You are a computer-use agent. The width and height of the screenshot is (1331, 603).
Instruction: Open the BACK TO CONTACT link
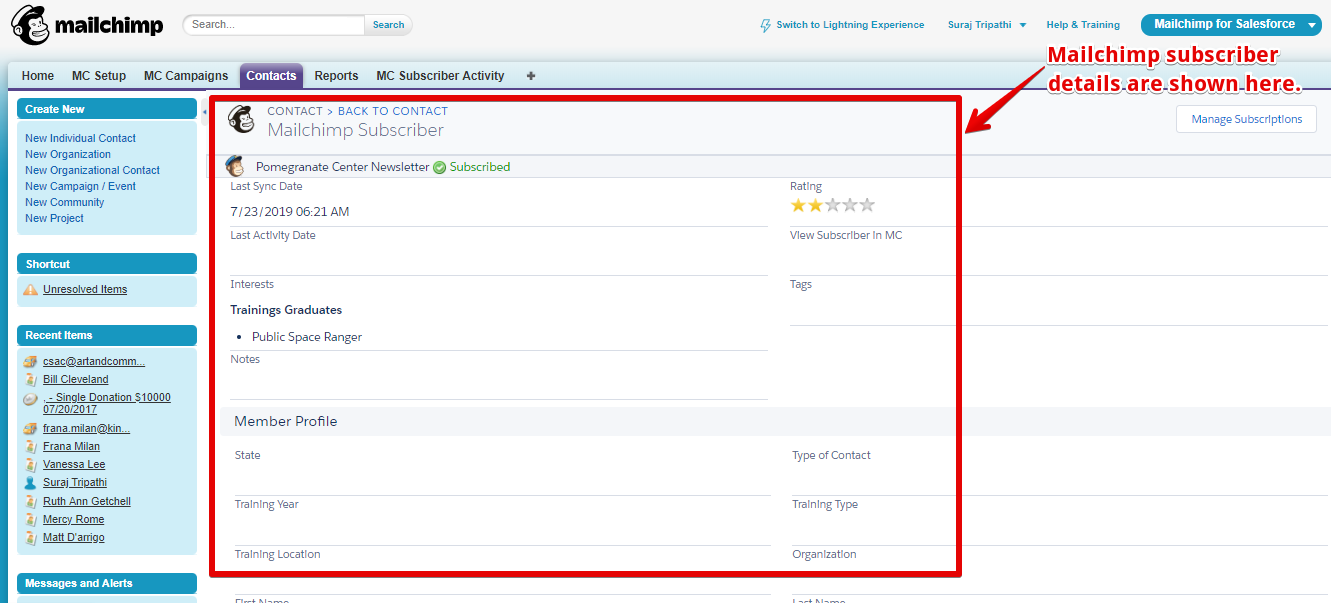click(x=392, y=110)
